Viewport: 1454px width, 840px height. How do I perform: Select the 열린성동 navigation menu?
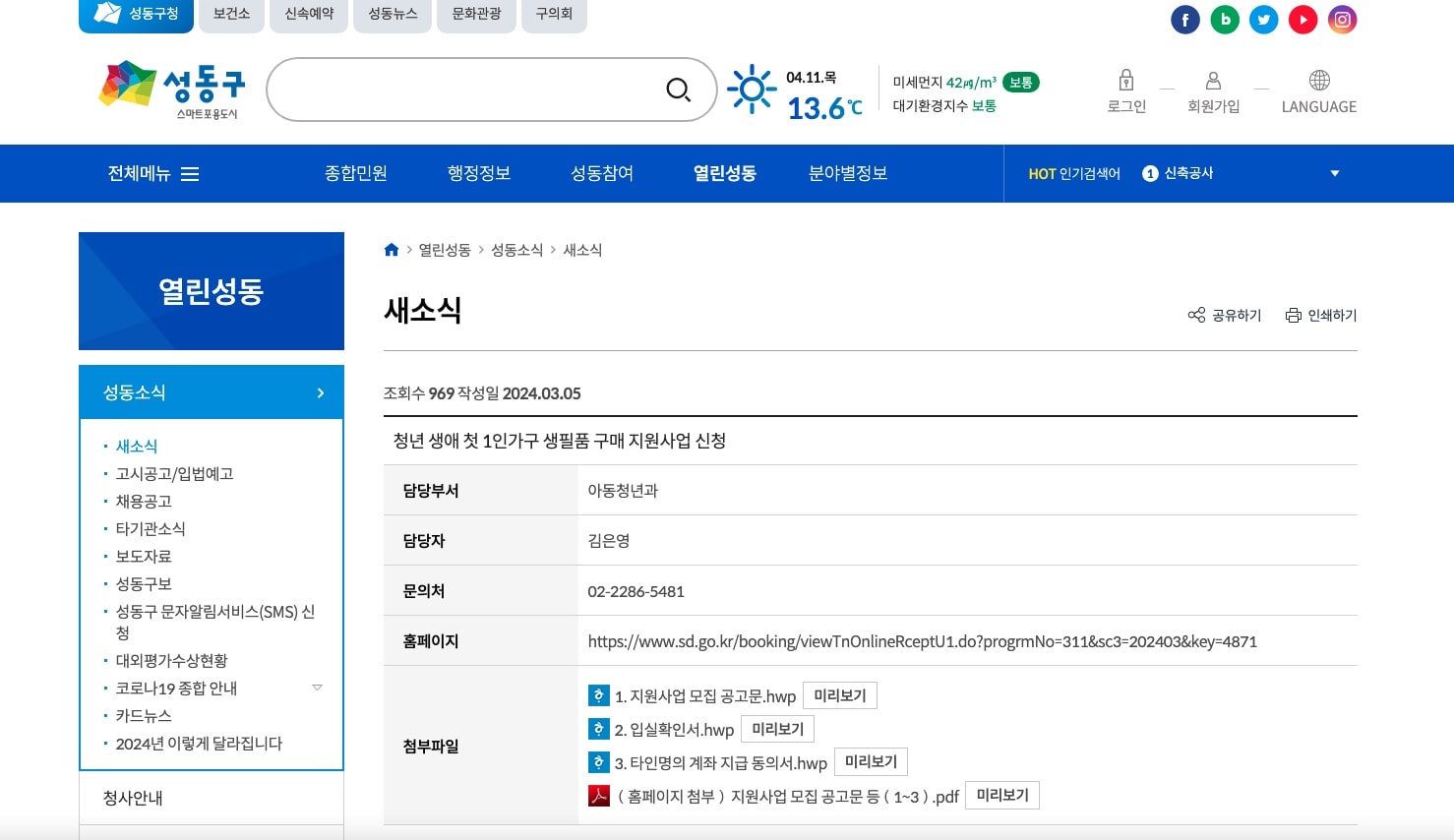[724, 173]
